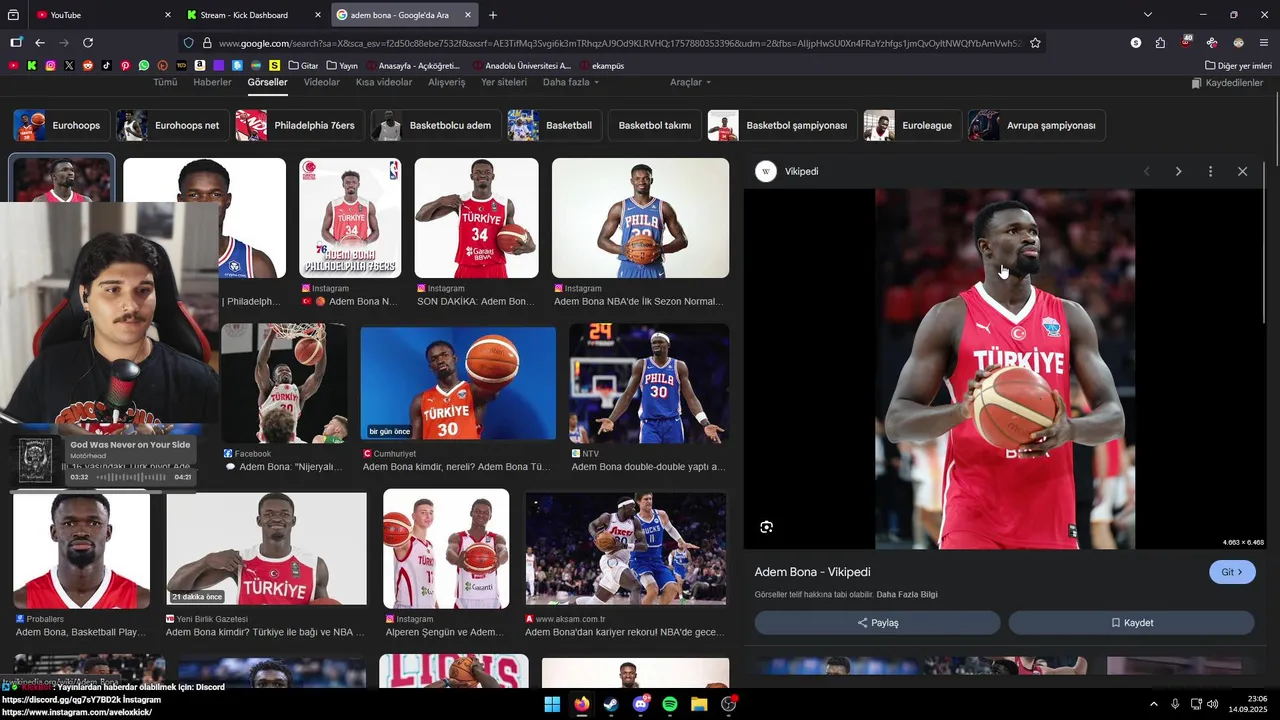The width and height of the screenshot is (1280, 720).
Task: Open the extensions puzzle icon
Action: pos(1160,43)
